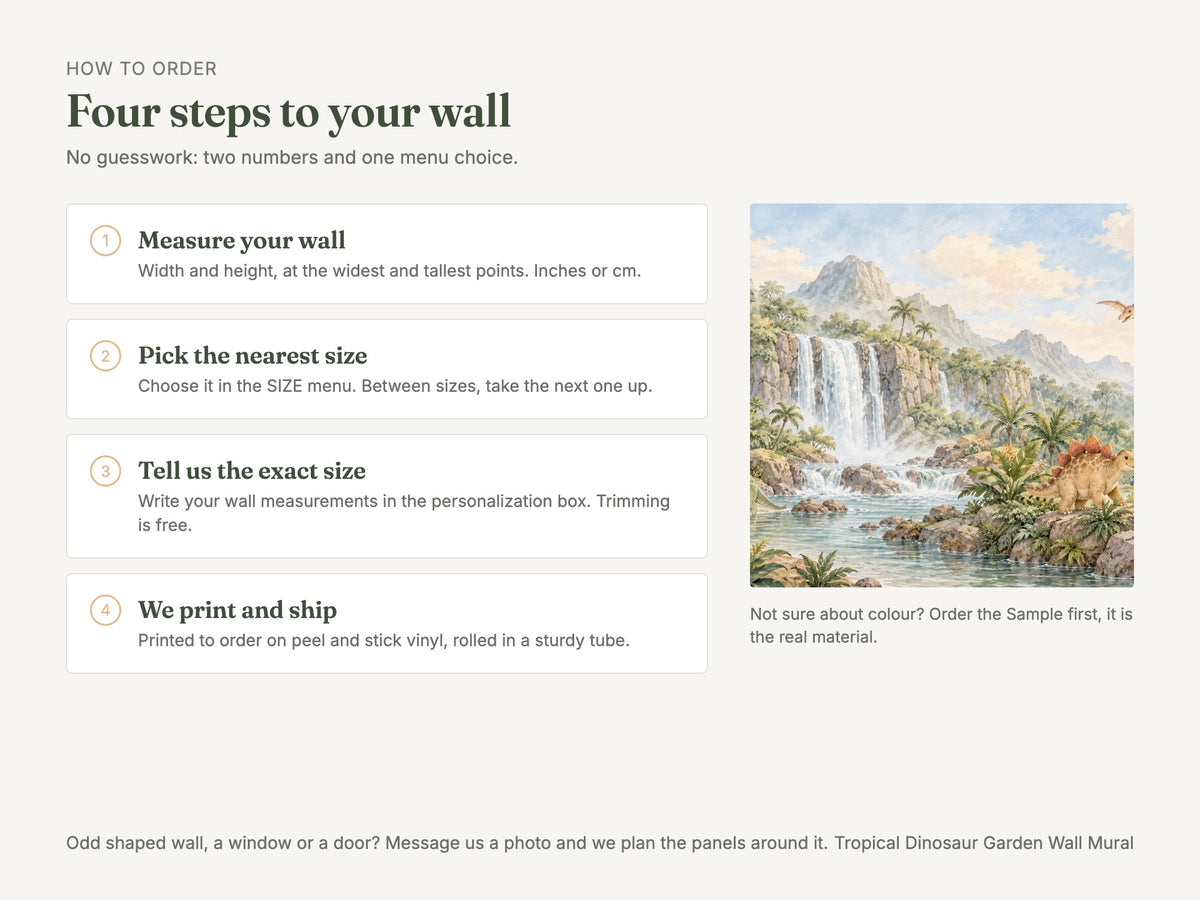
Task: Click the step 2 circled number icon
Action: pyautogui.click(x=105, y=356)
